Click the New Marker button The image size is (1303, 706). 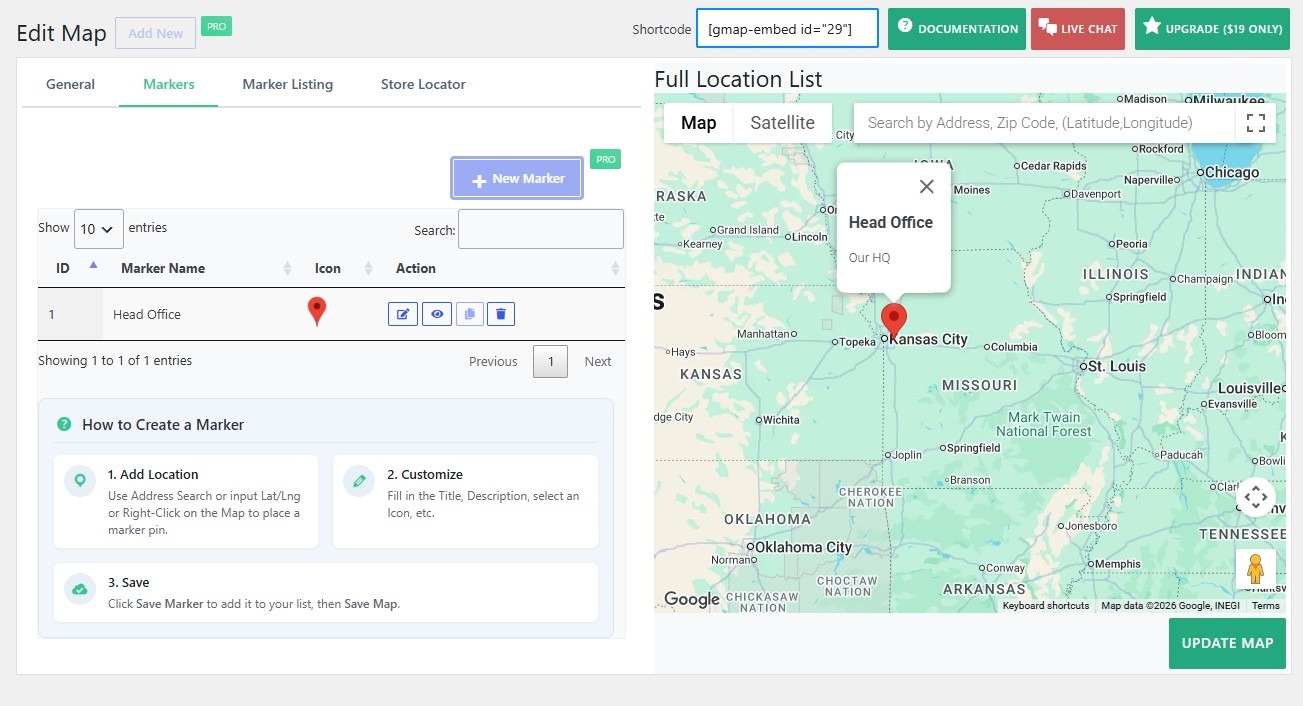[x=517, y=179]
